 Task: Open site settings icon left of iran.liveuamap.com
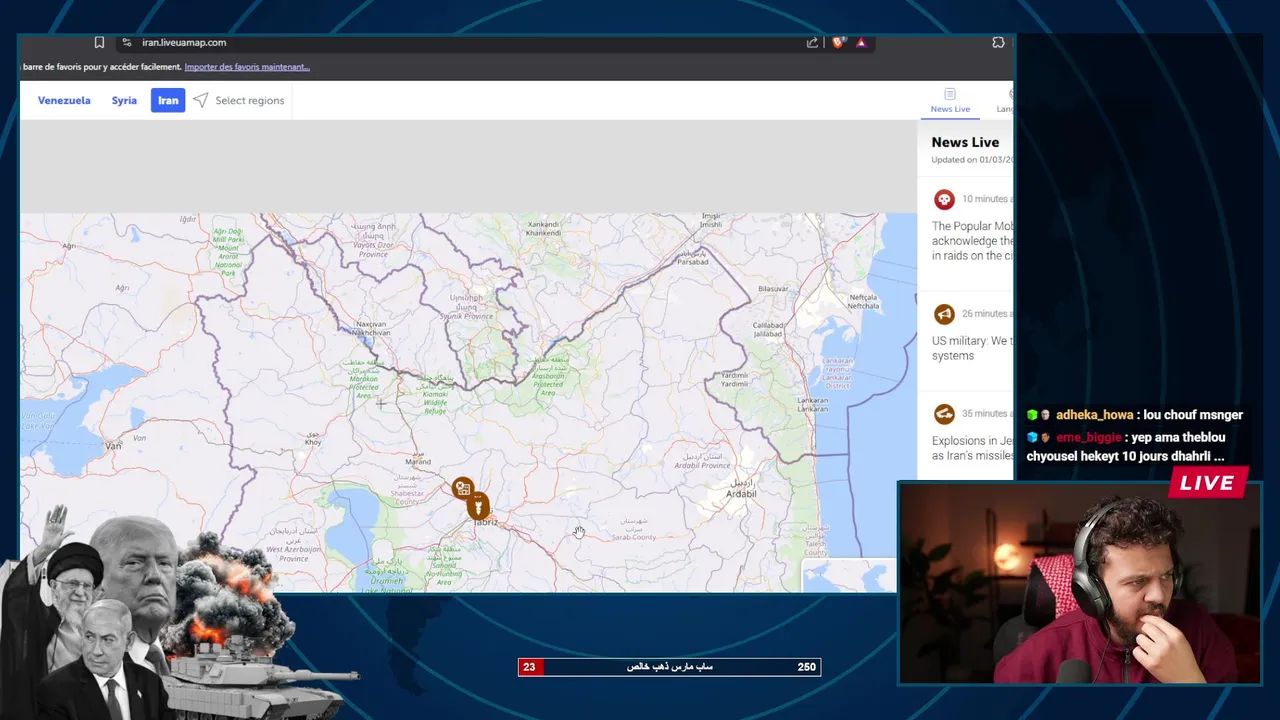pyautogui.click(x=126, y=42)
